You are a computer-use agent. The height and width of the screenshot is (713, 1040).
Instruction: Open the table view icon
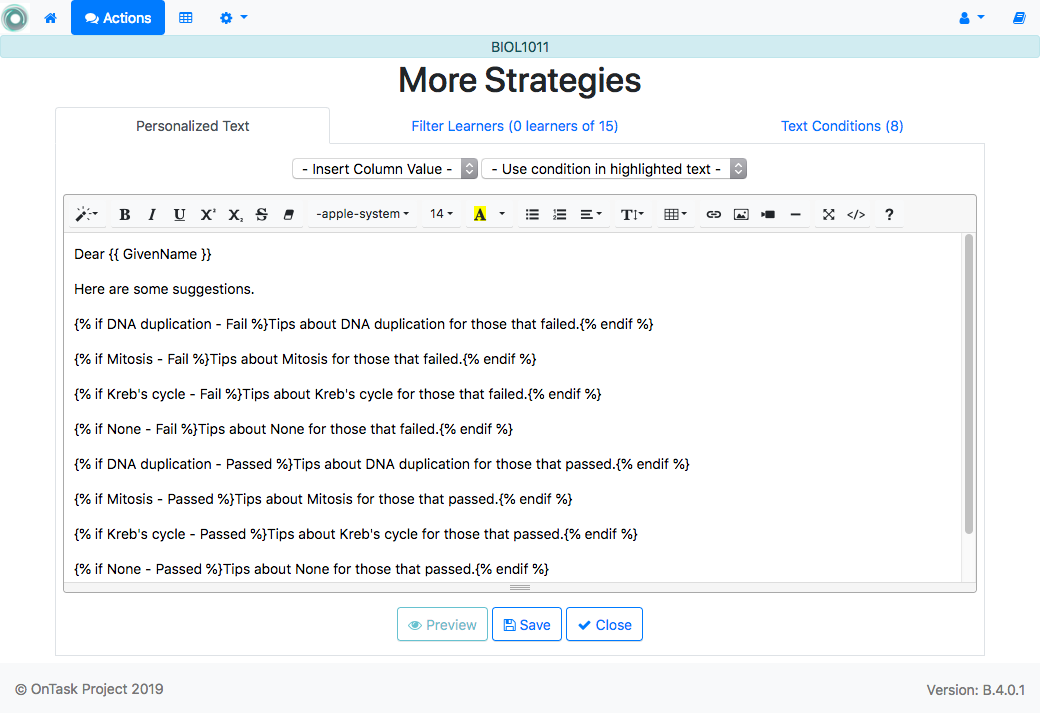(186, 18)
